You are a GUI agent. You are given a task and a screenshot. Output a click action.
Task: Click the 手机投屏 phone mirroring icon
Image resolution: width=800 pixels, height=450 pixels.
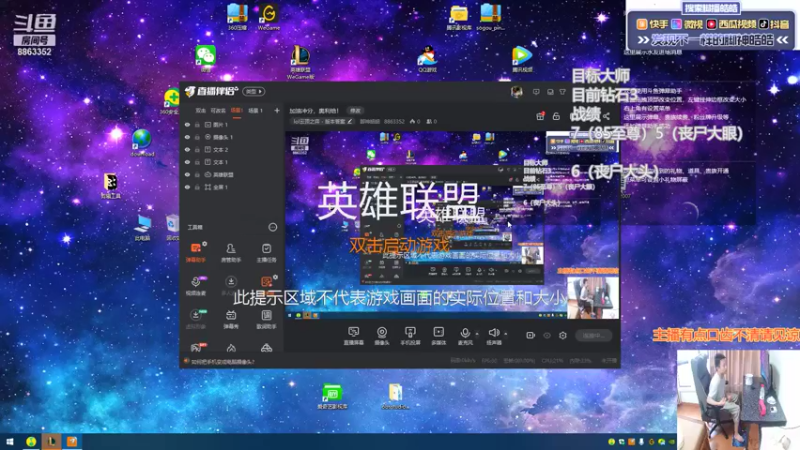tap(410, 336)
